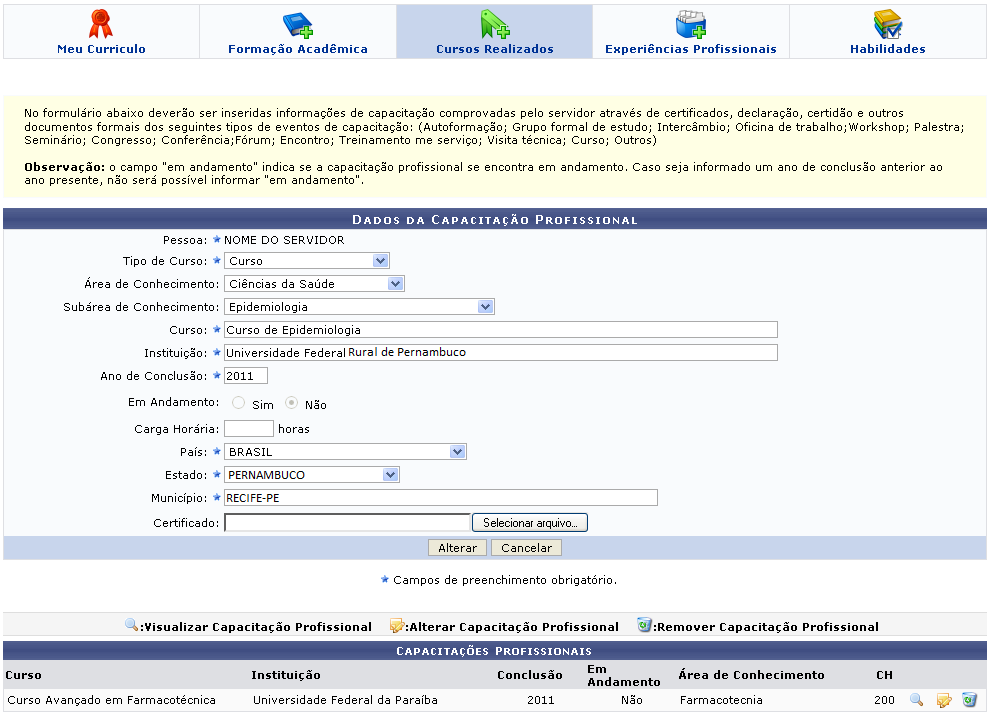Click the Habilidades stacked books icon

(887, 24)
